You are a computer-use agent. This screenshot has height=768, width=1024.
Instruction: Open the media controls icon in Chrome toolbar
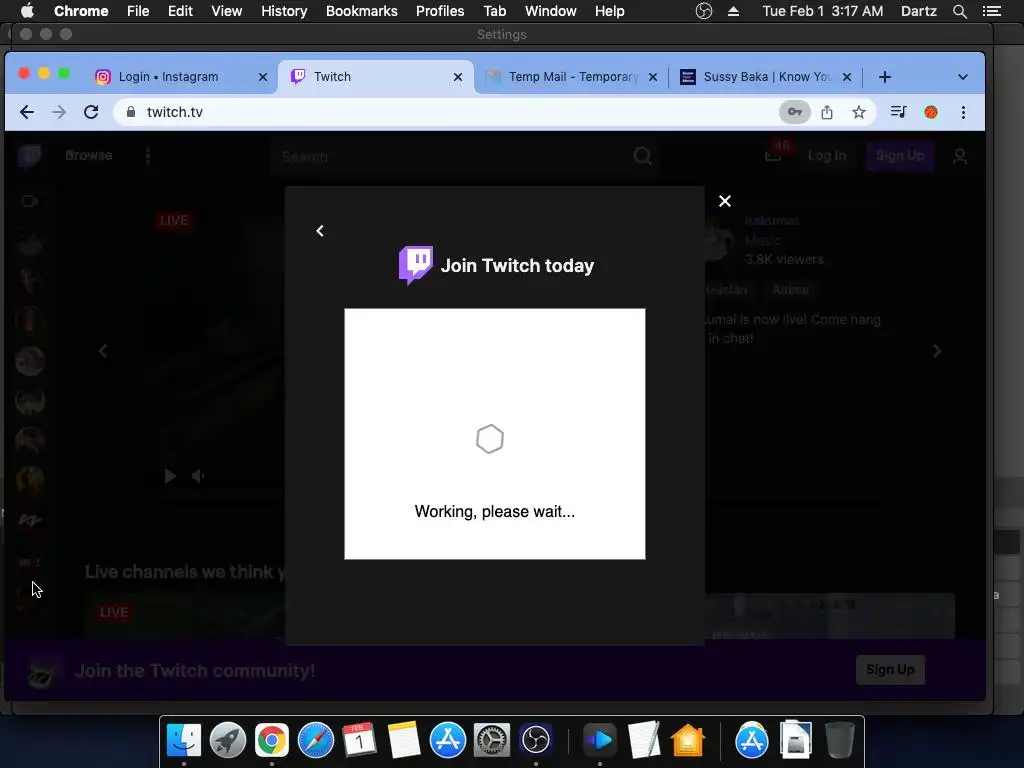(899, 112)
